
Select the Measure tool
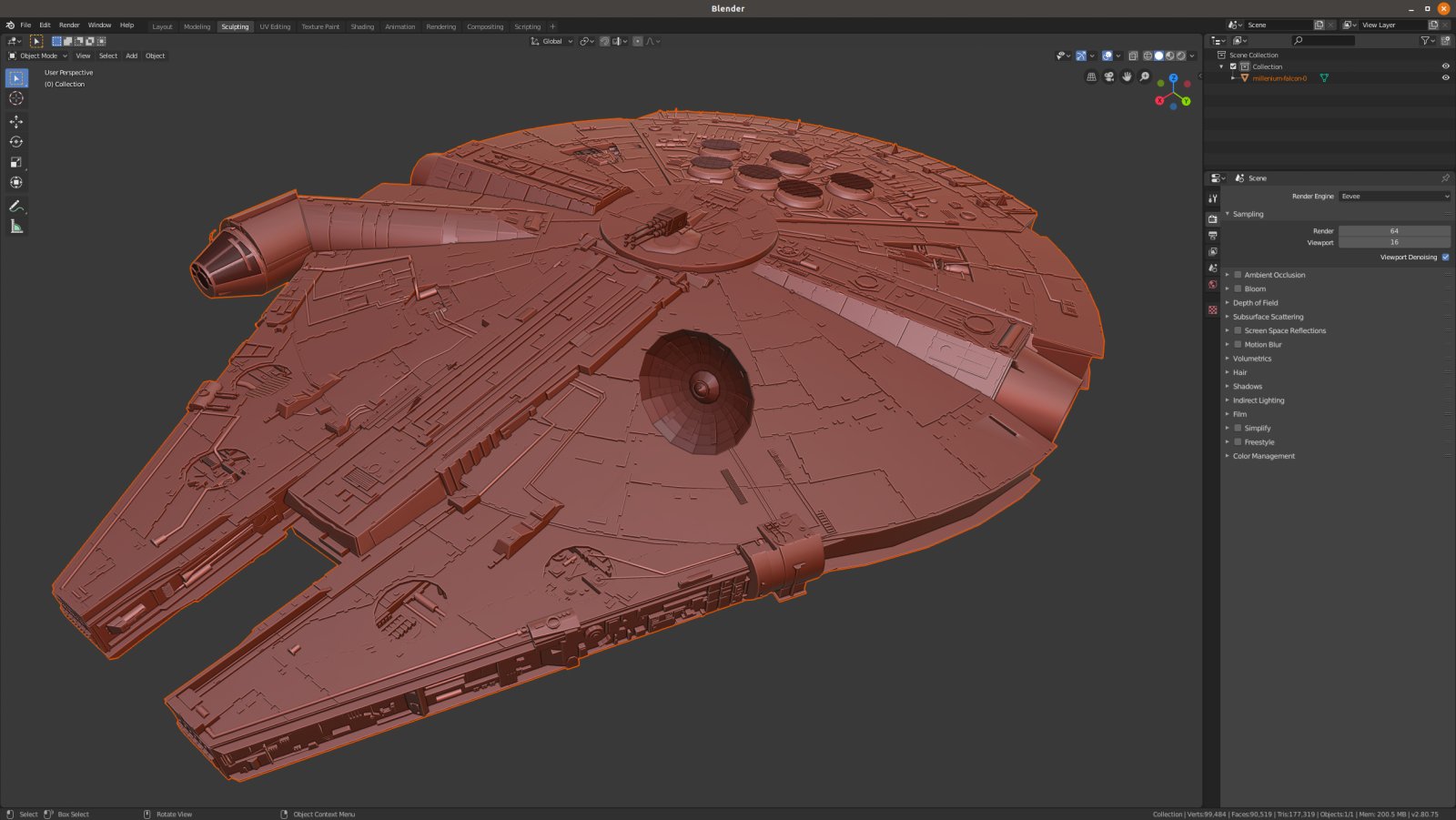[x=16, y=227]
